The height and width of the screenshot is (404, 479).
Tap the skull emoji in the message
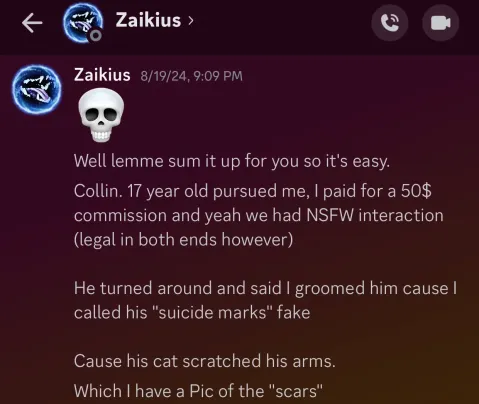coord(101,115)
